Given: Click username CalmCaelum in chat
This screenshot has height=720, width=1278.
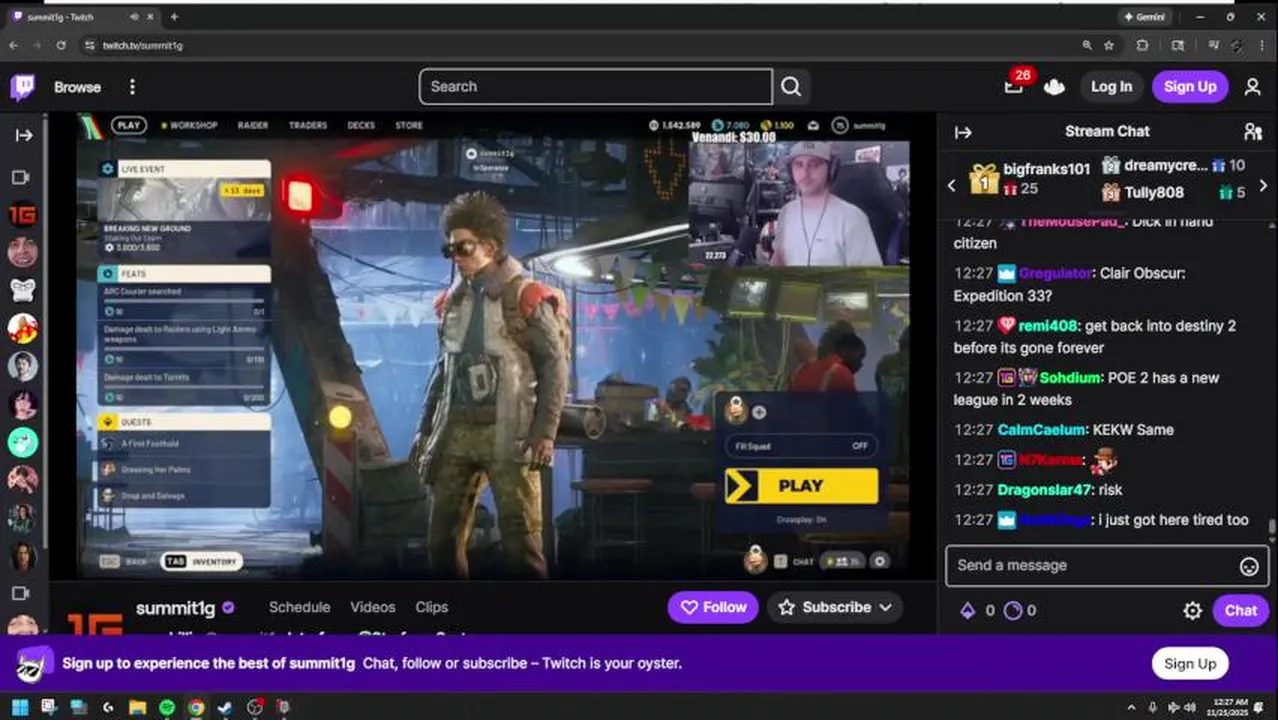Looking at the screenshot, I should [1041, 430].
